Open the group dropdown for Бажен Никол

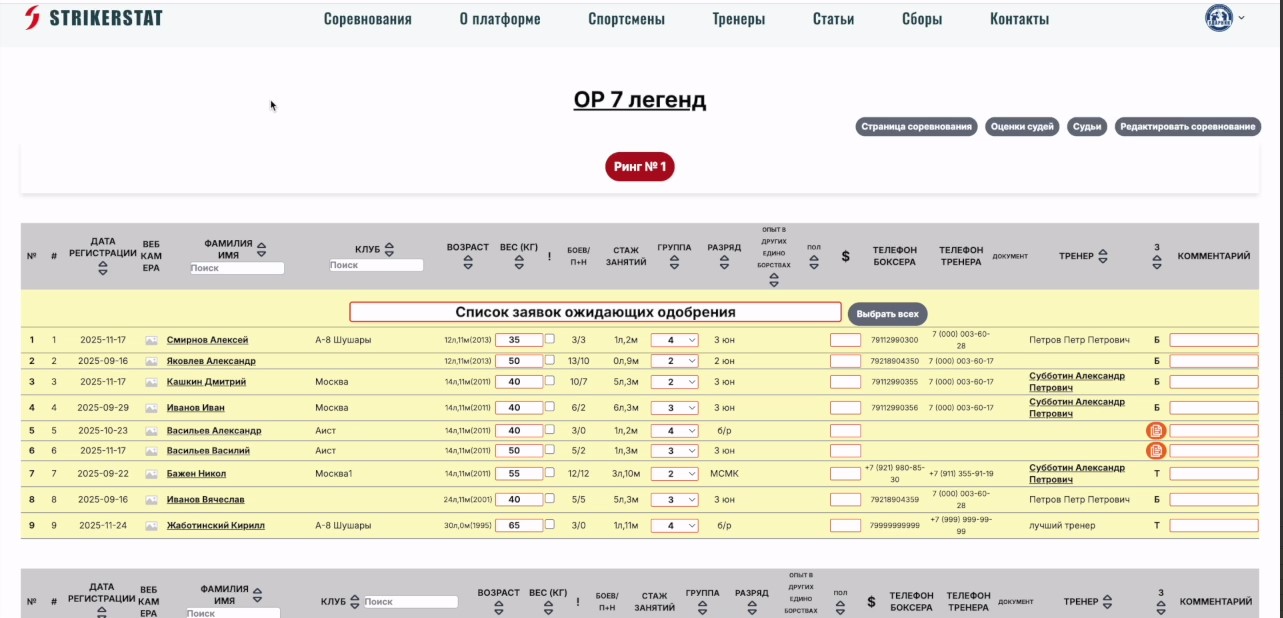coord(673,474)
